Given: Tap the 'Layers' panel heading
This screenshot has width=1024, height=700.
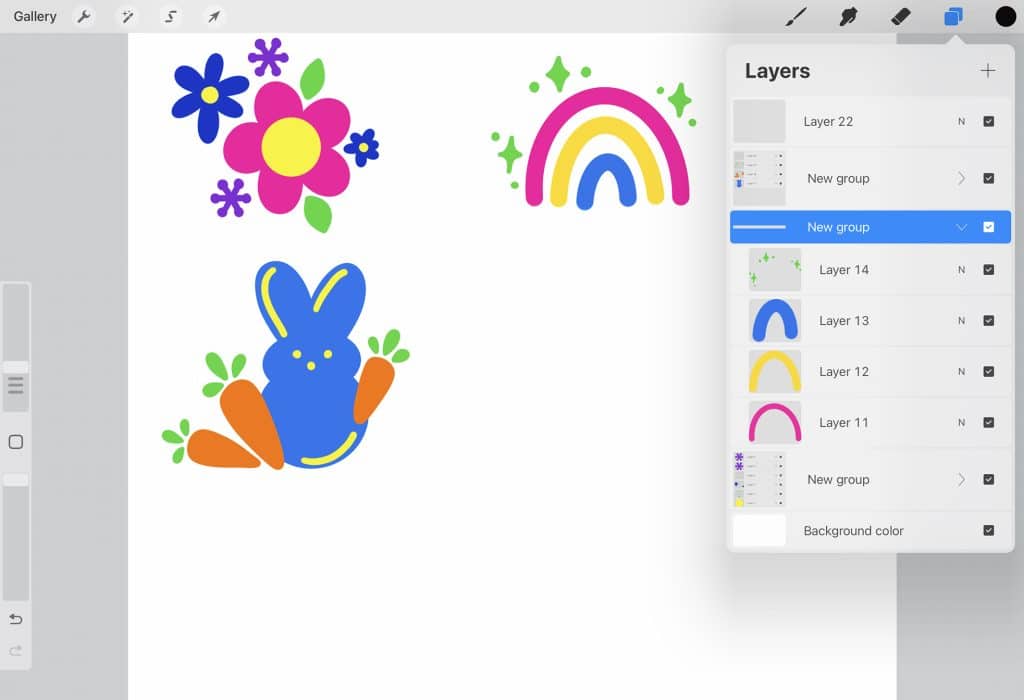Looking at the screenshot, I should coord(777,71).
